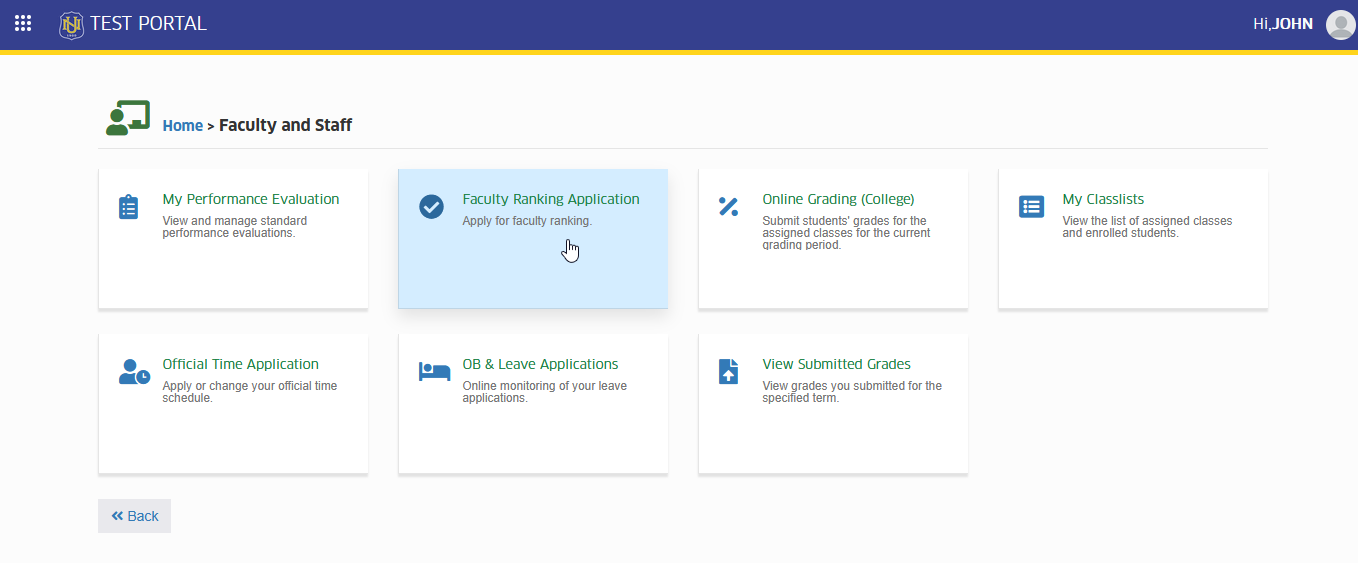
Task: Click the Back button
Action: point(135,516)
